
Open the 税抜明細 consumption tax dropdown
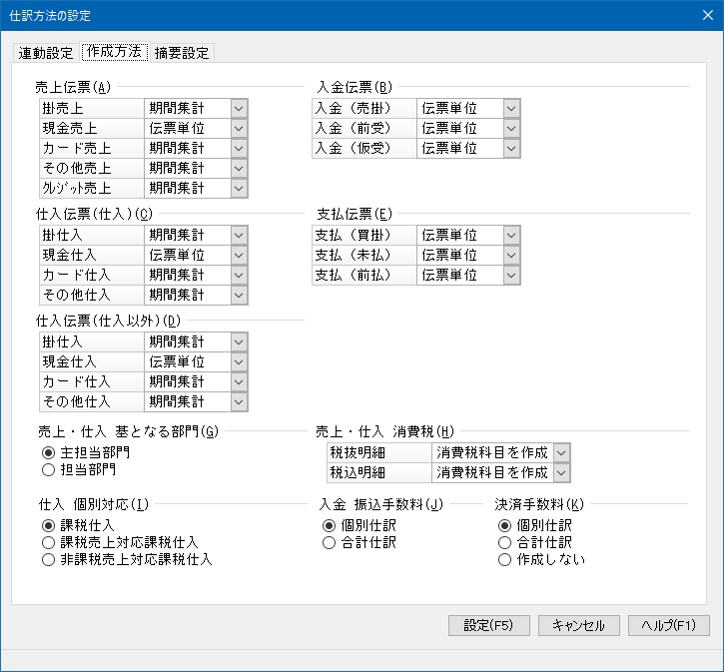561,452
